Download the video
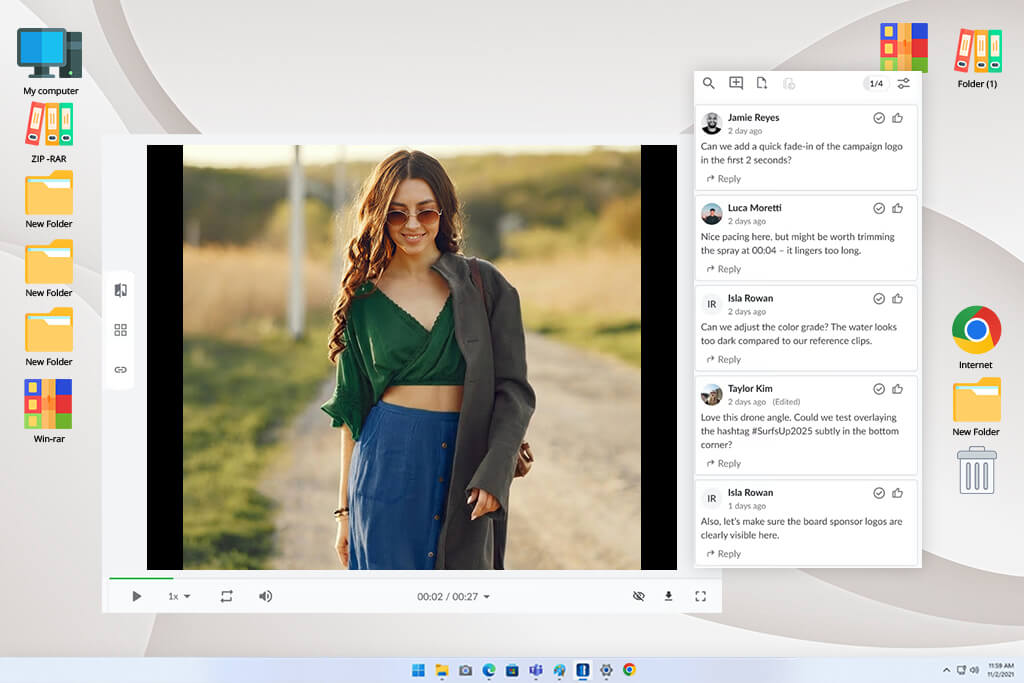Image resolution: width=1024 pixels, height=683 pixels. click(668, 596)
